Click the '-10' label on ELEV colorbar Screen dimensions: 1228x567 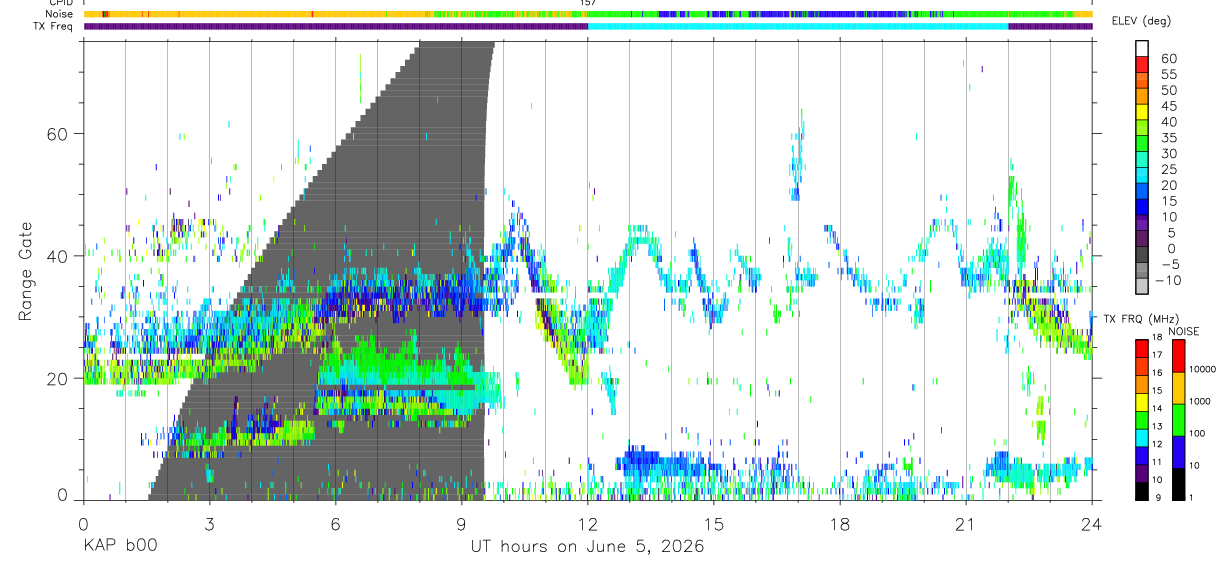1166,280
